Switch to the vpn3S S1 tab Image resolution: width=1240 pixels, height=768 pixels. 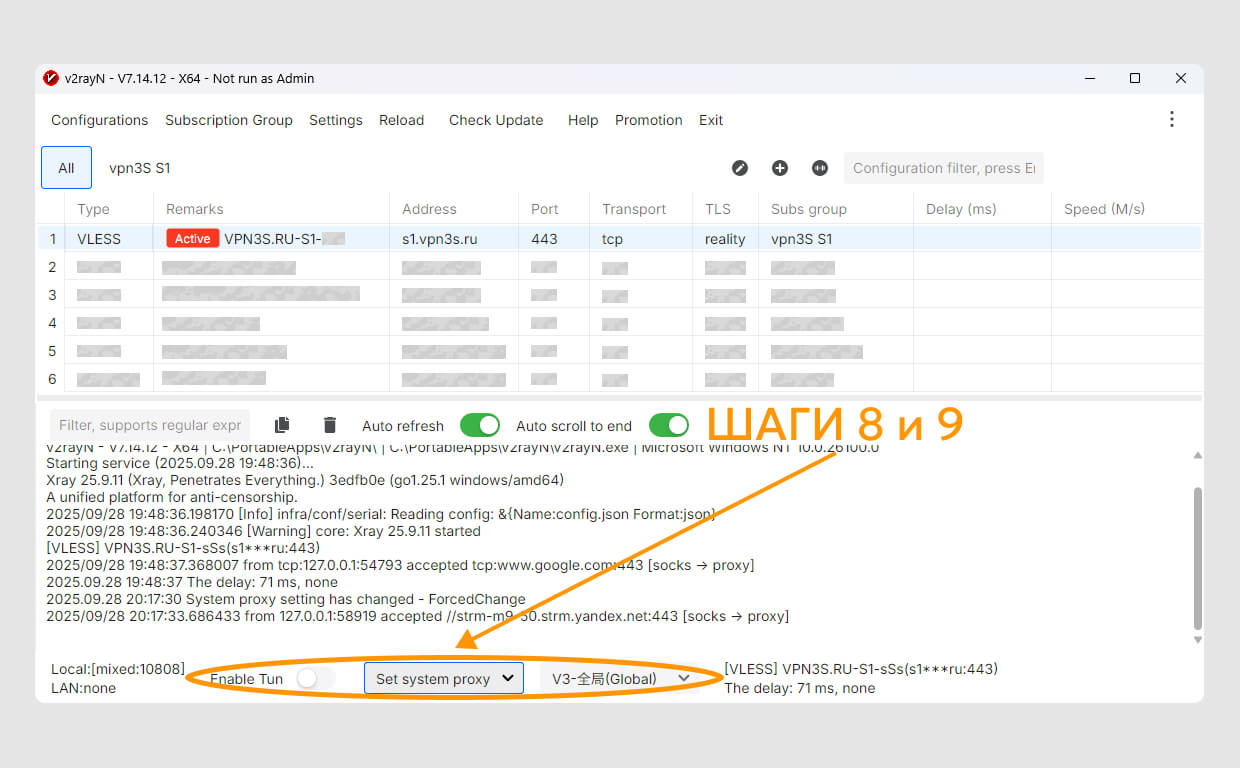(x=139, y=167)
